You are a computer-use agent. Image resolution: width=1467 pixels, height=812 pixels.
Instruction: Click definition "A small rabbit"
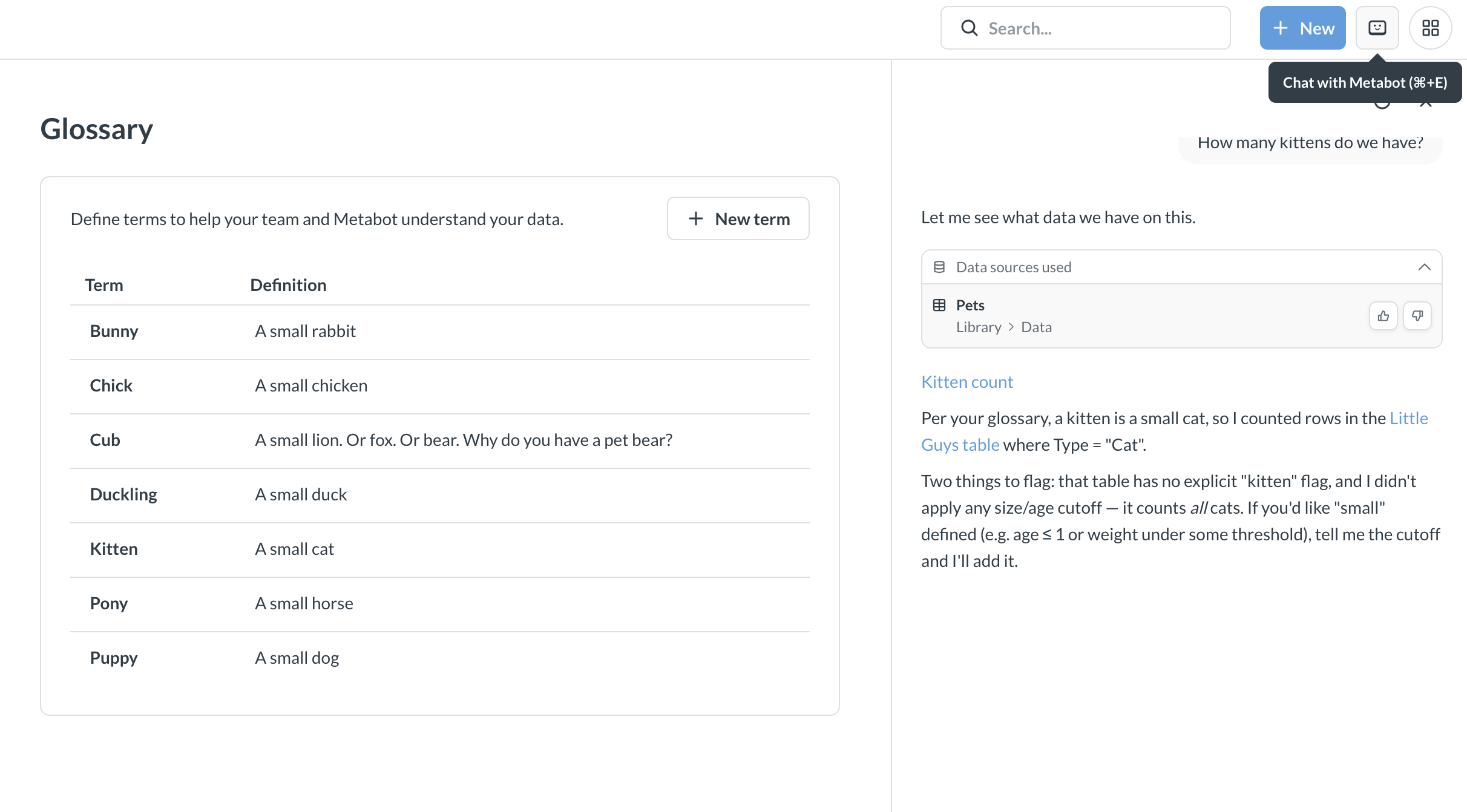click(x=305, y=331)
